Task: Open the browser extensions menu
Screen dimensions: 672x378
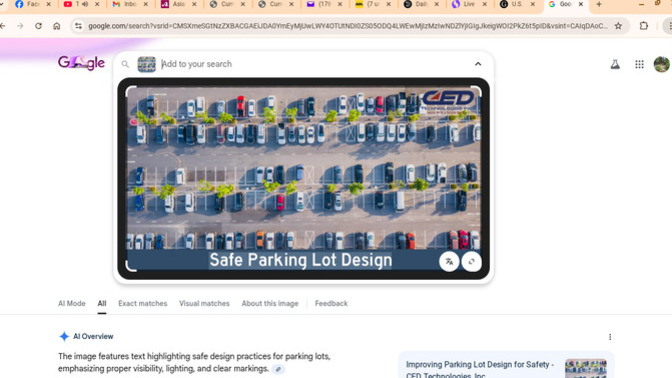Action: point(643,26)
